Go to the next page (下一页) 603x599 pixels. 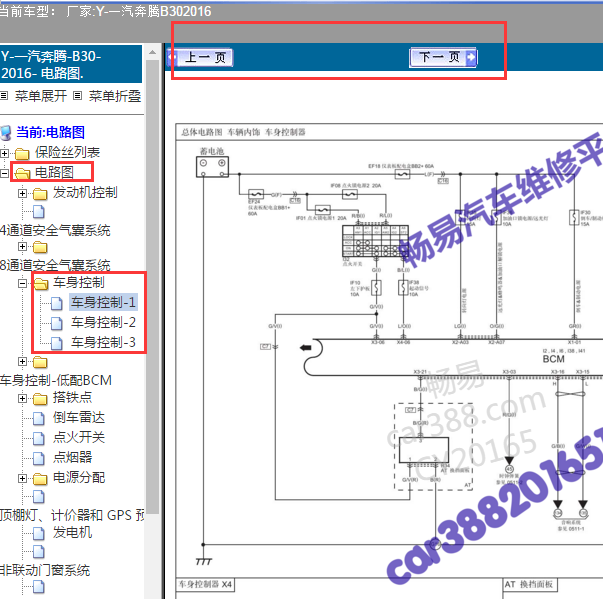coord(443,58)
